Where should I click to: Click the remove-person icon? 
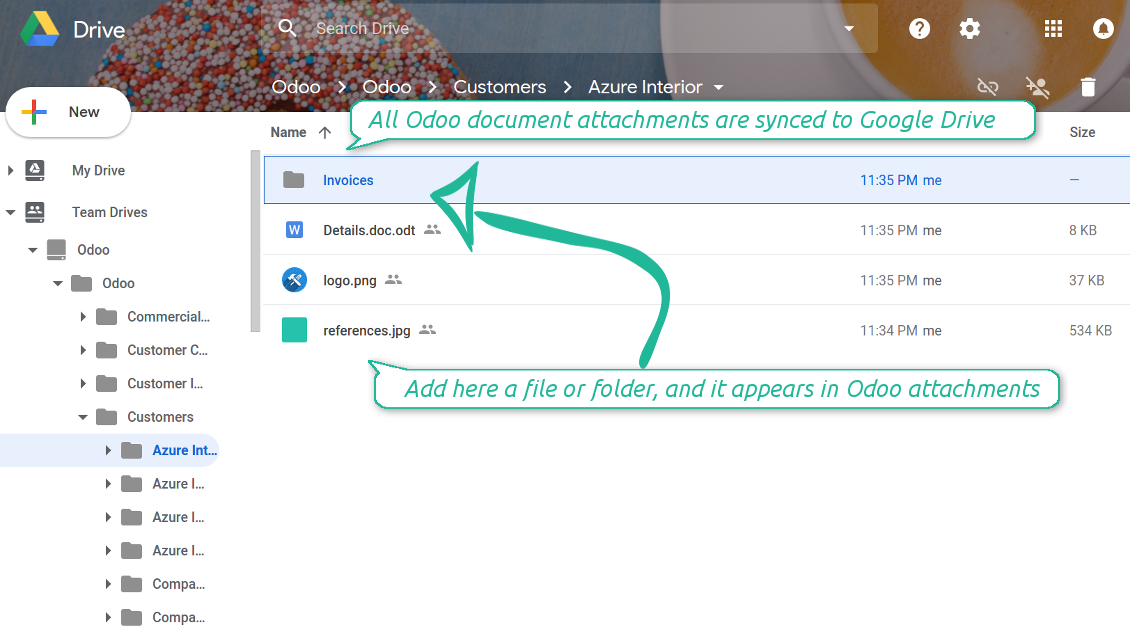click(x=1038, y=87)
